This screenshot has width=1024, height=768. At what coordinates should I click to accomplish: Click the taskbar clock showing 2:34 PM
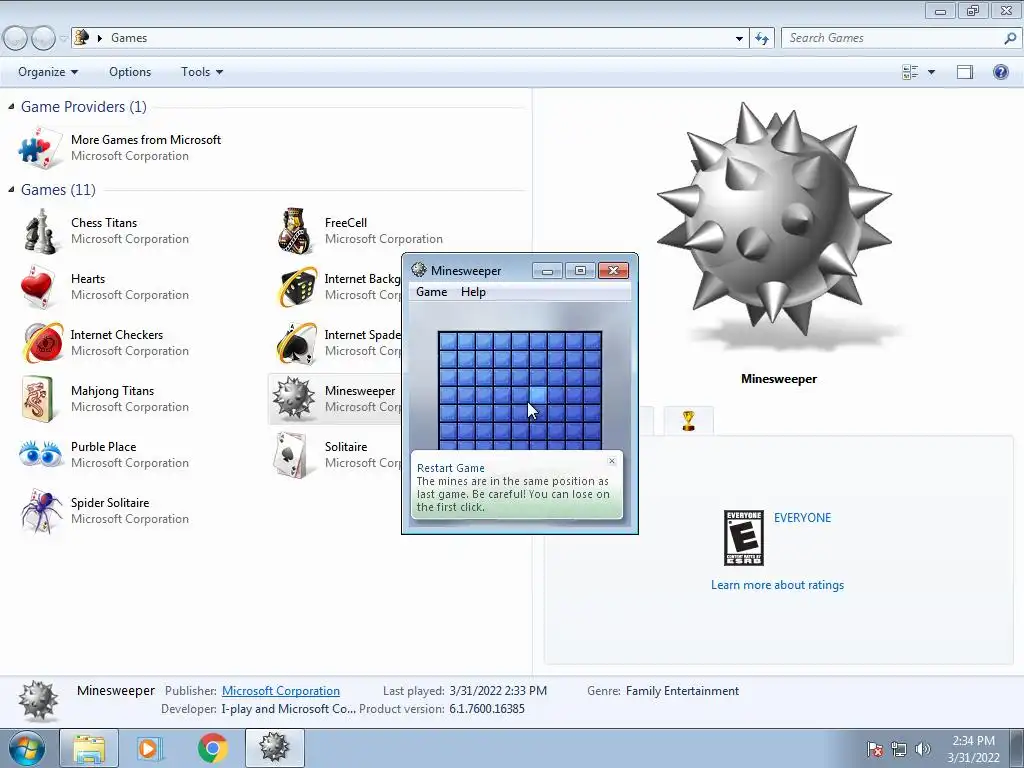[x=973, y=748]
